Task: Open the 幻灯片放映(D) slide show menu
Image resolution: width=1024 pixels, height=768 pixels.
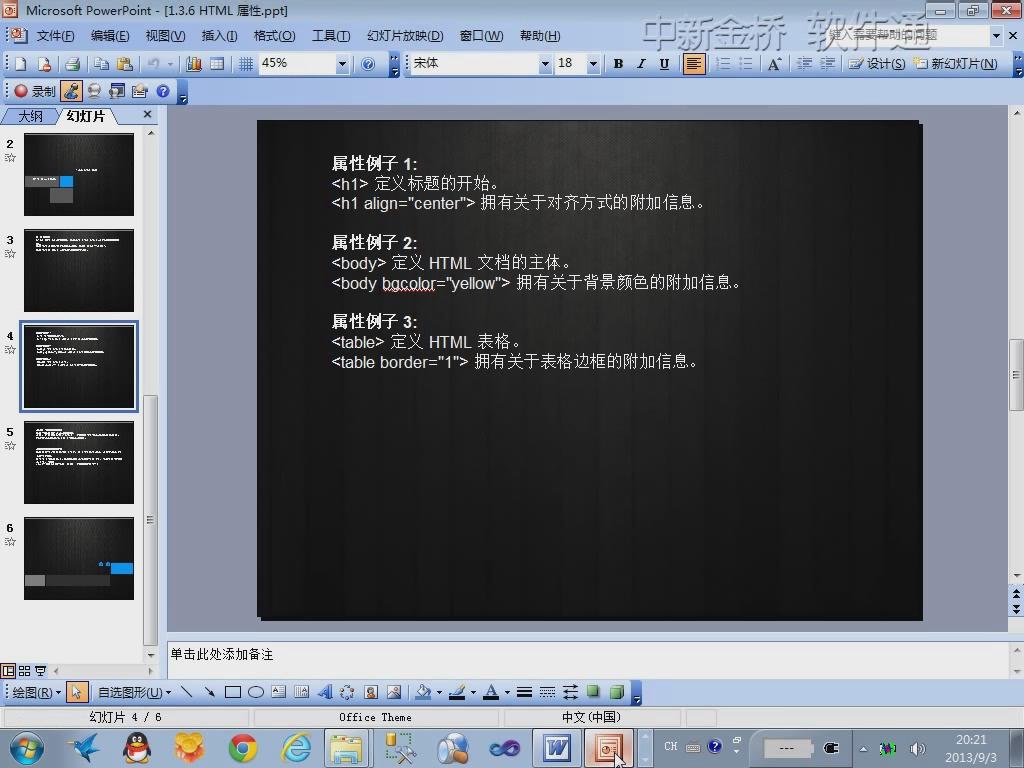Action: tap(405, 36)
